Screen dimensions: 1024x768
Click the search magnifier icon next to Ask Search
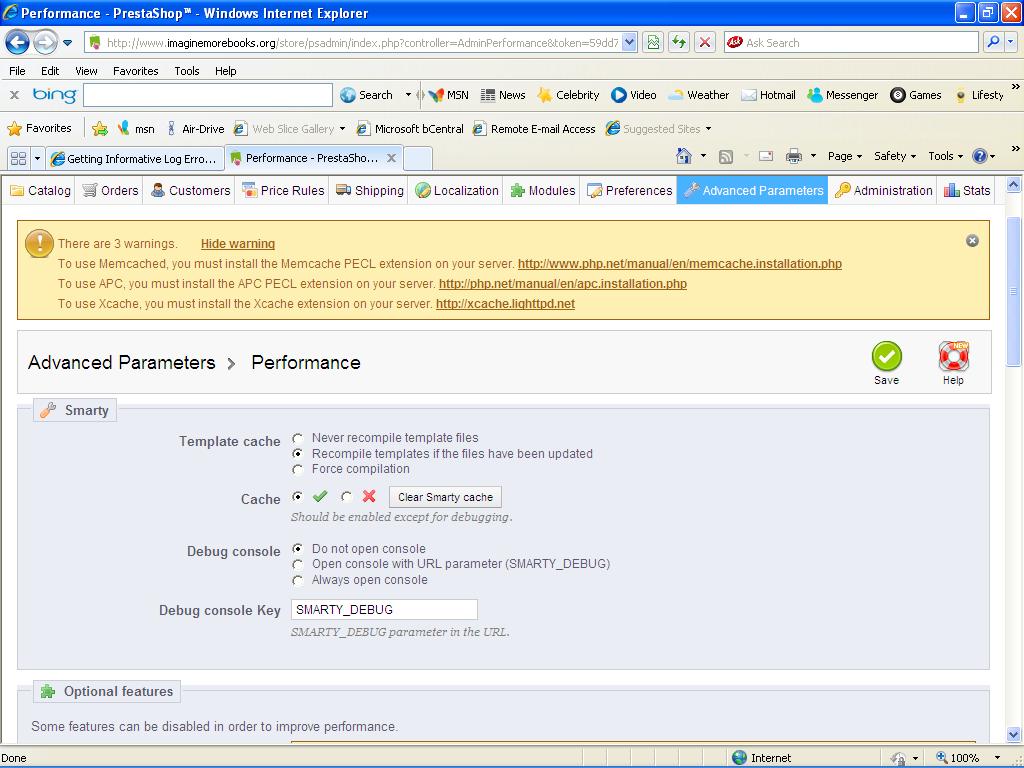click(993, 43)
